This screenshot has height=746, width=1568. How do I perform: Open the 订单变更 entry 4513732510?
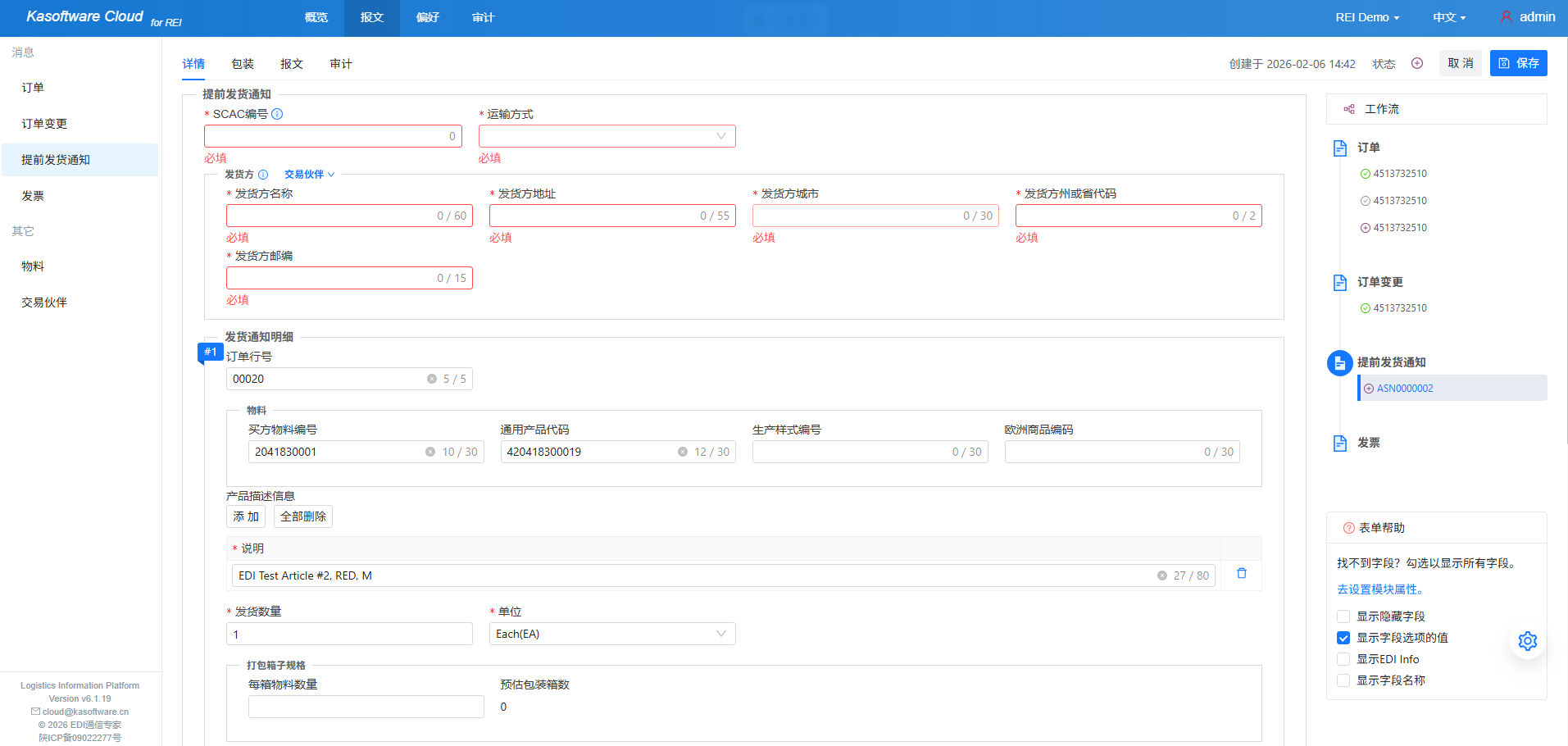tap(1400, 308)
